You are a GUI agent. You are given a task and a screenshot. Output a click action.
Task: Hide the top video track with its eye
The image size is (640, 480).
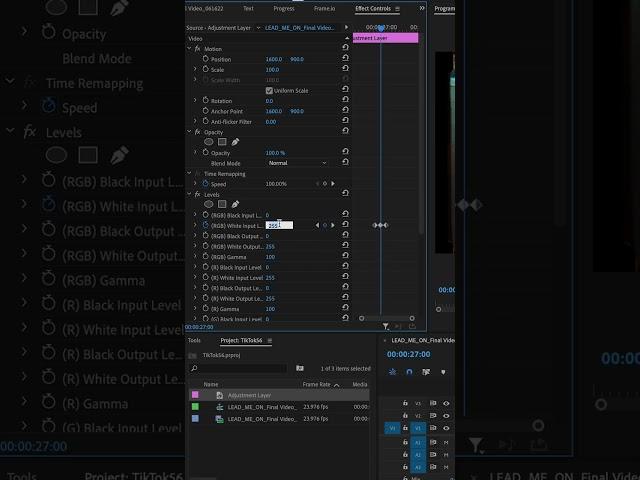[x=446, y=403]
